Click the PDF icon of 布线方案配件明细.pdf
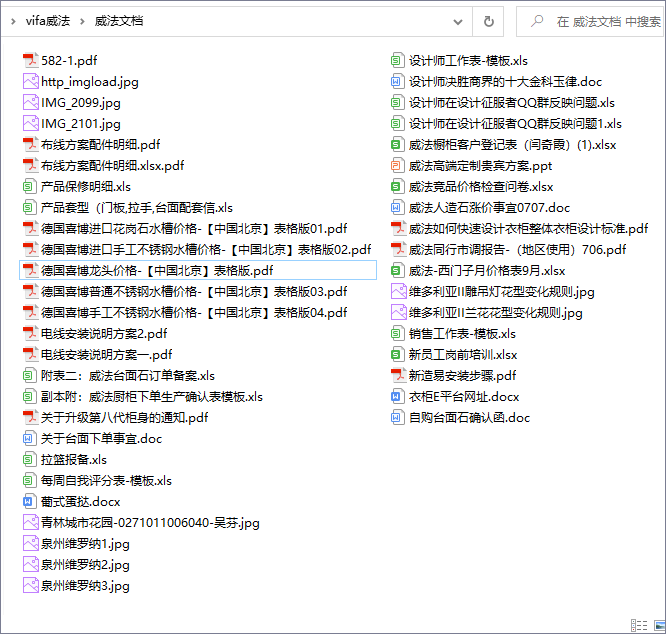The image size is (666, 634). (x=30, y=144)
